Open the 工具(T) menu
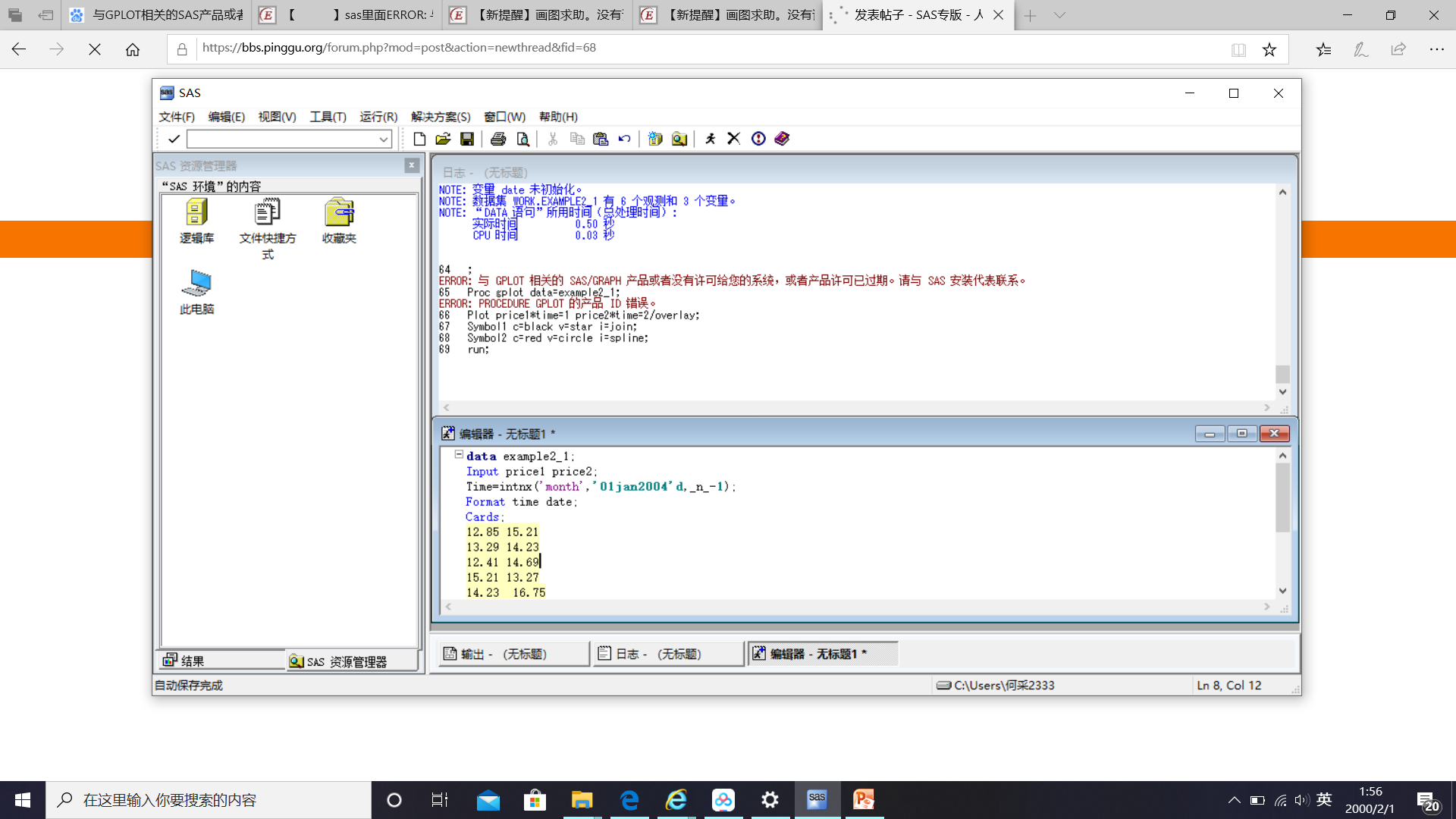 coord(328,117)
